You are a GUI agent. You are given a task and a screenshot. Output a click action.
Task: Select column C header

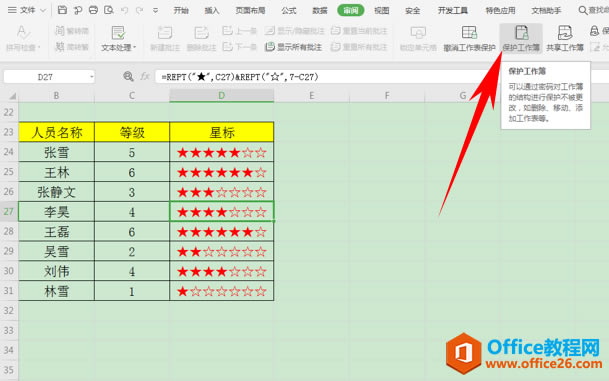pyautogui.click(x=132, y=96)
